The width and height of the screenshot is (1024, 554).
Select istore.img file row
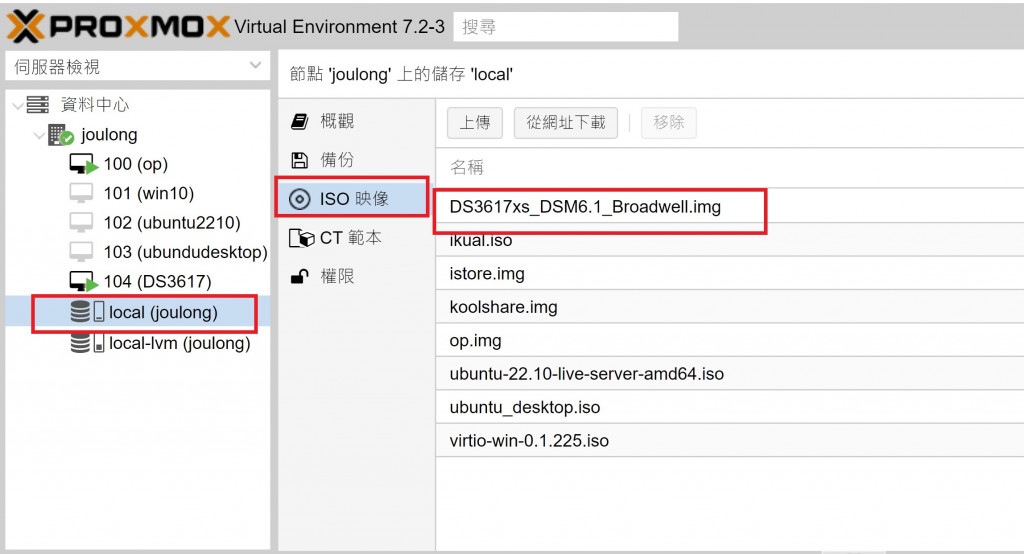[729, 273]
